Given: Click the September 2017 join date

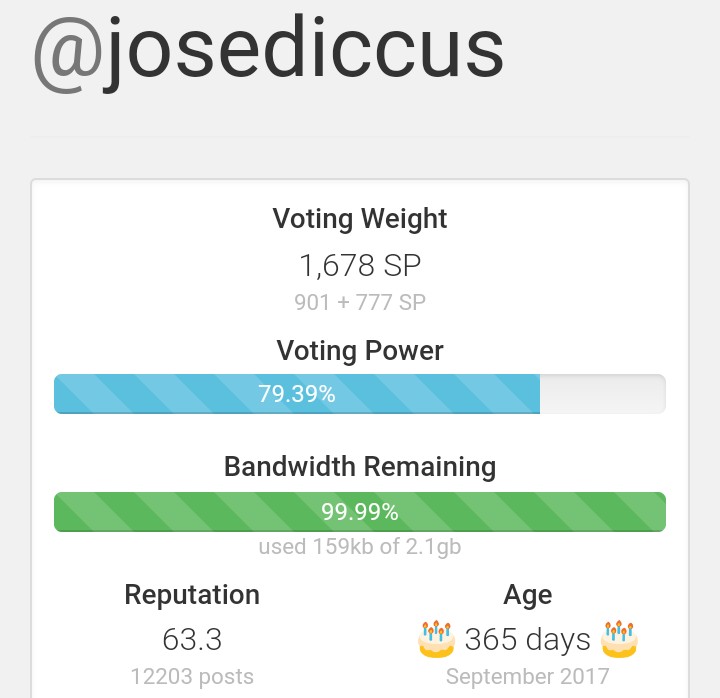Looking at the screenshot, I should [527, 677].
